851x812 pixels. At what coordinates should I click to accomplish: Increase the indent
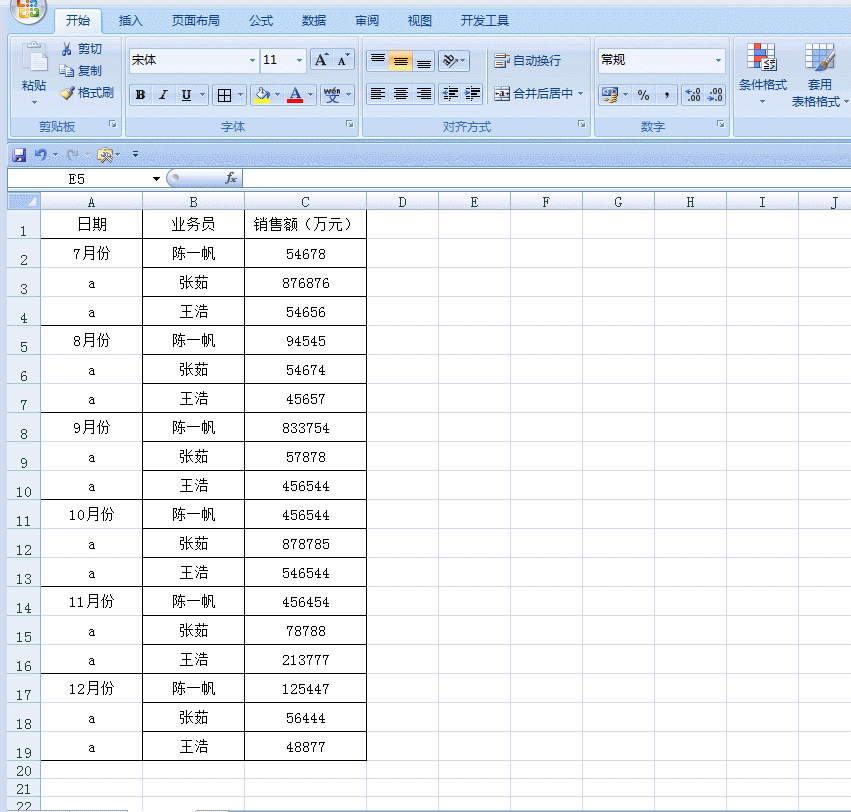click(472, 94)
